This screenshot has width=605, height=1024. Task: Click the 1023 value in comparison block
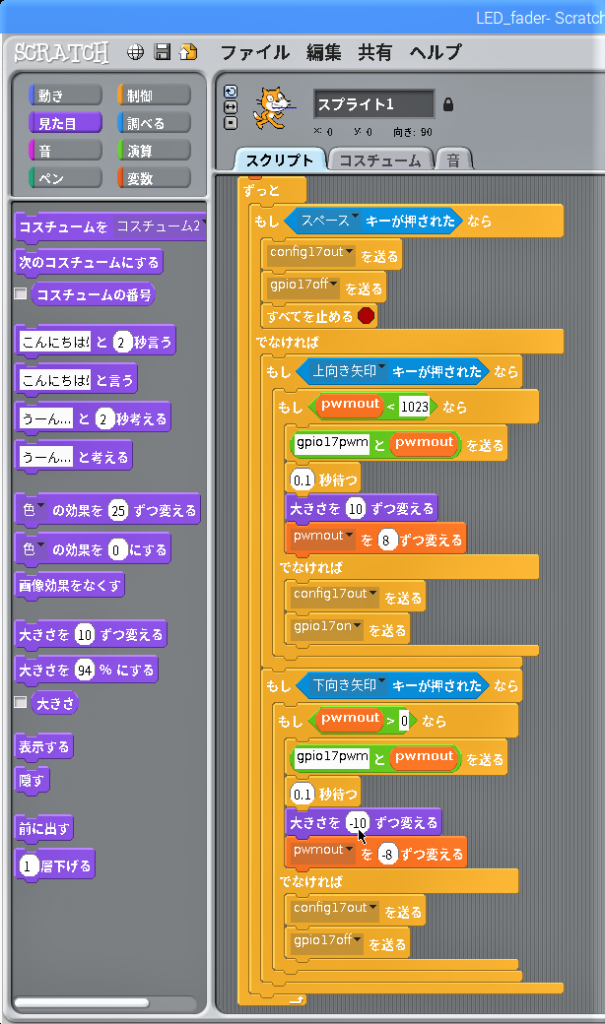point(414,407)
